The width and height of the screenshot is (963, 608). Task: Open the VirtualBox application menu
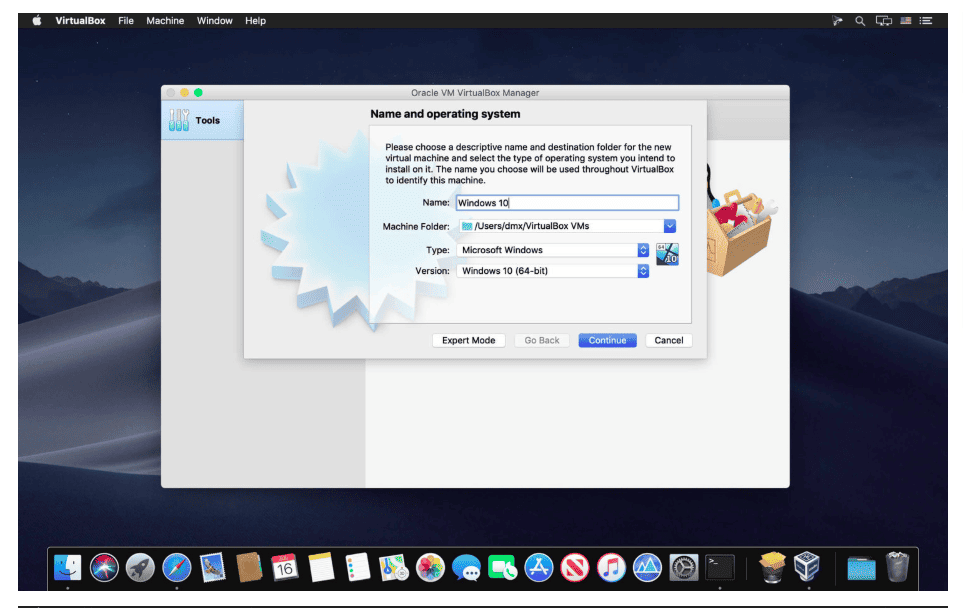tap(80, 21)
